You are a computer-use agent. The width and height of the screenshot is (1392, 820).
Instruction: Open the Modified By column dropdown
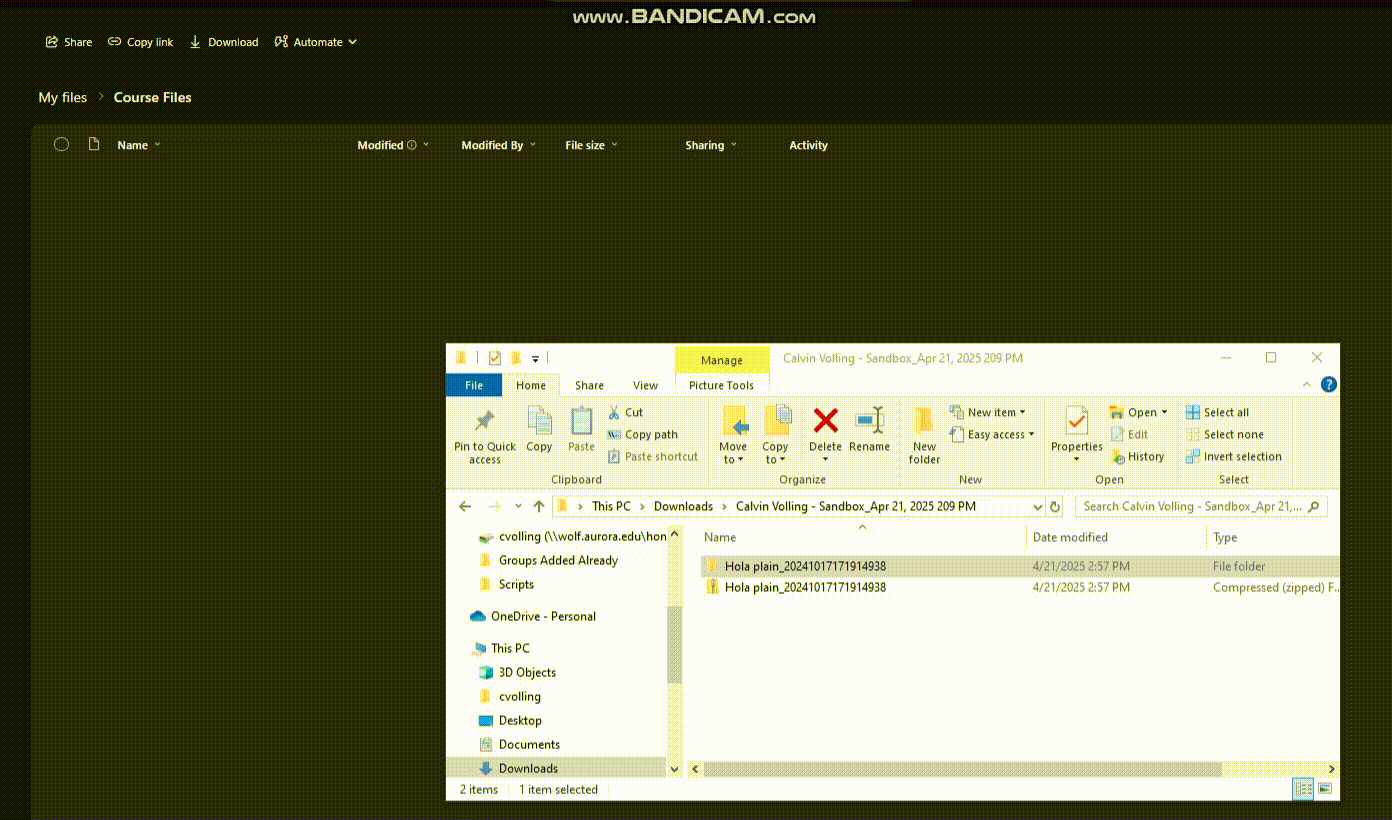tap(532, 145)
